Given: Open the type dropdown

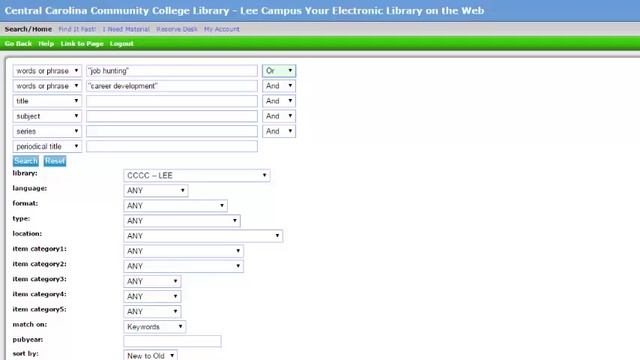Looking at the screenshot, I should (x=182, y=221).
